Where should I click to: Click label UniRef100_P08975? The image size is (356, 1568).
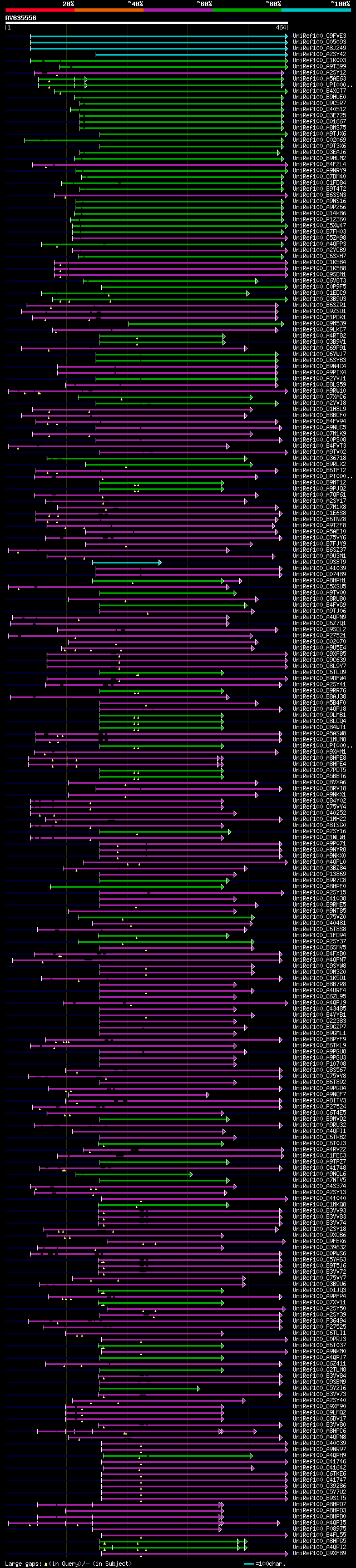coord(319,1529)
